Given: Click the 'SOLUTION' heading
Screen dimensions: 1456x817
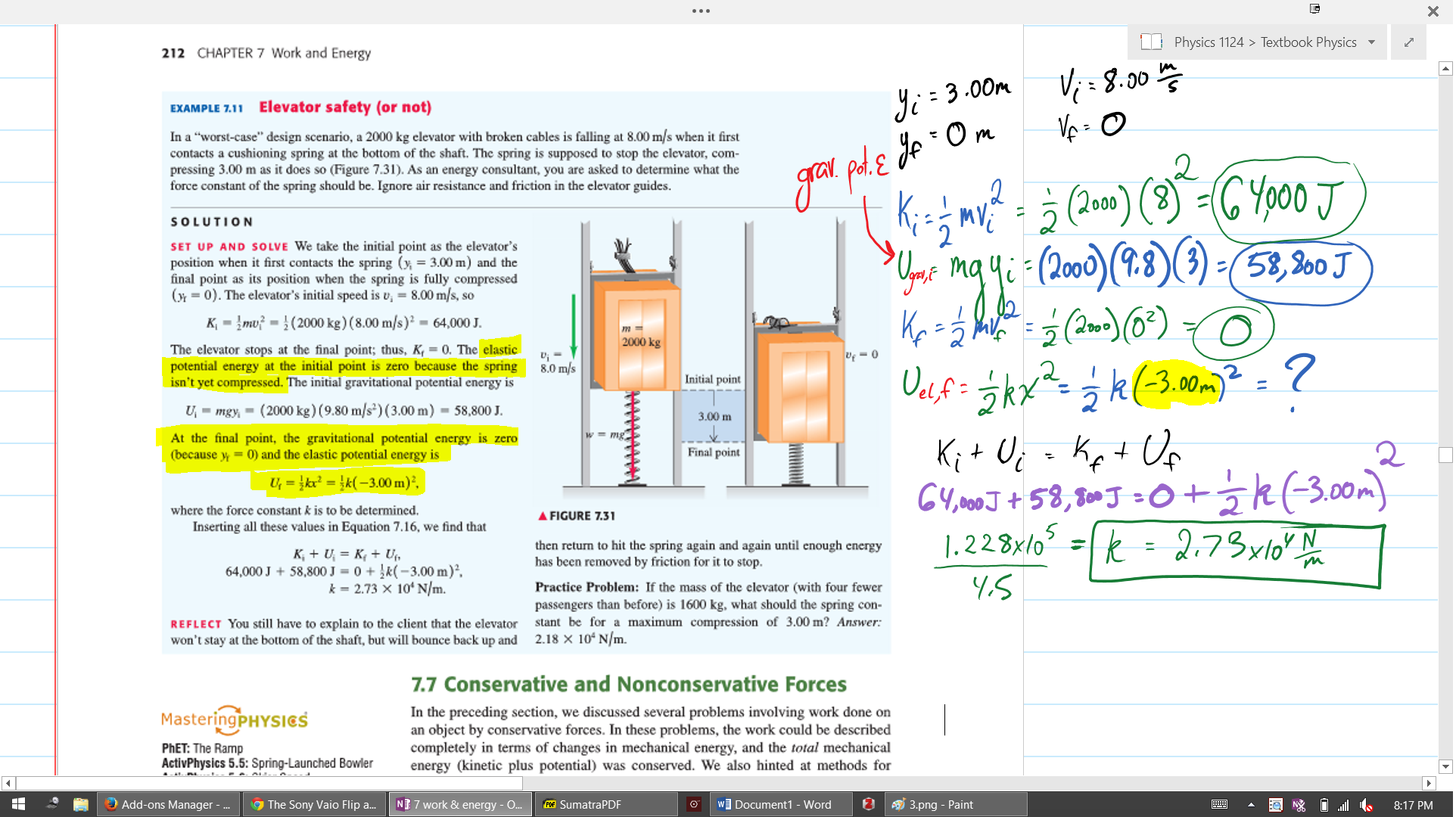Looking at the screenshot, I should pyautogui.click(x=212, y=222).
